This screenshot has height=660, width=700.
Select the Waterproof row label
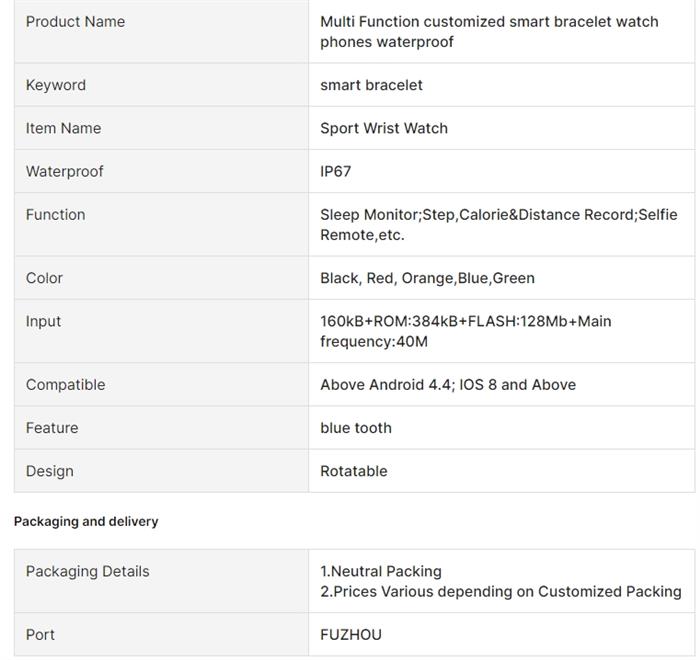pyautogui.click(x=65, y=171)
